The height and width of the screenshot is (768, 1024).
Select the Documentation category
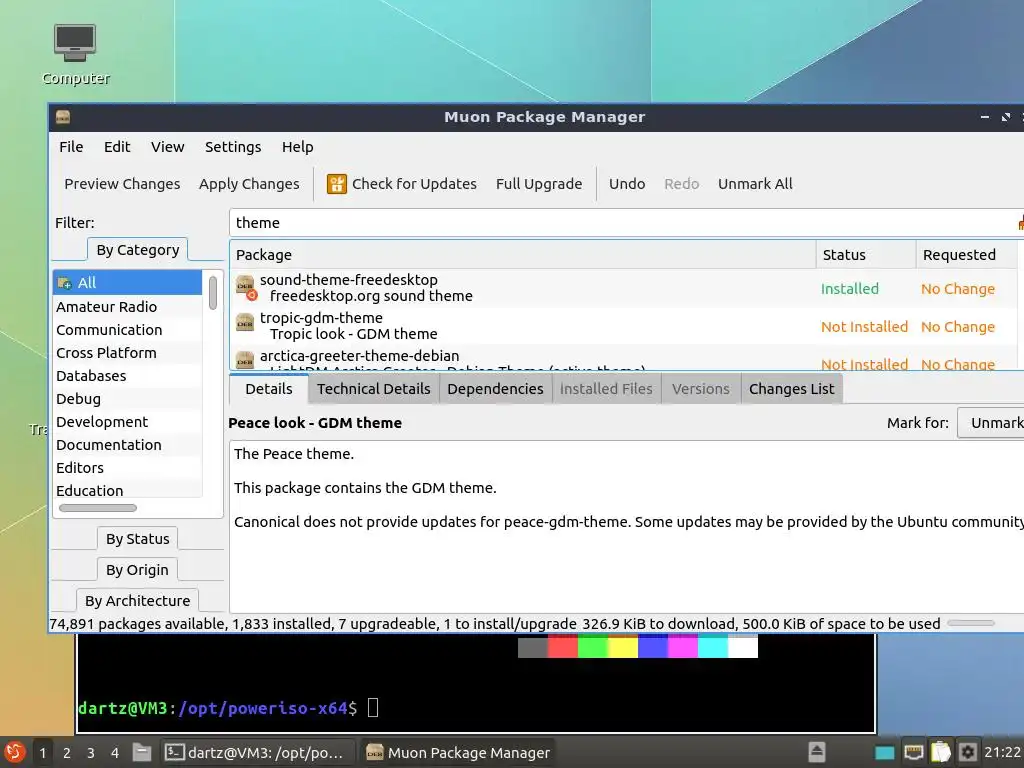tap(128, 445)
